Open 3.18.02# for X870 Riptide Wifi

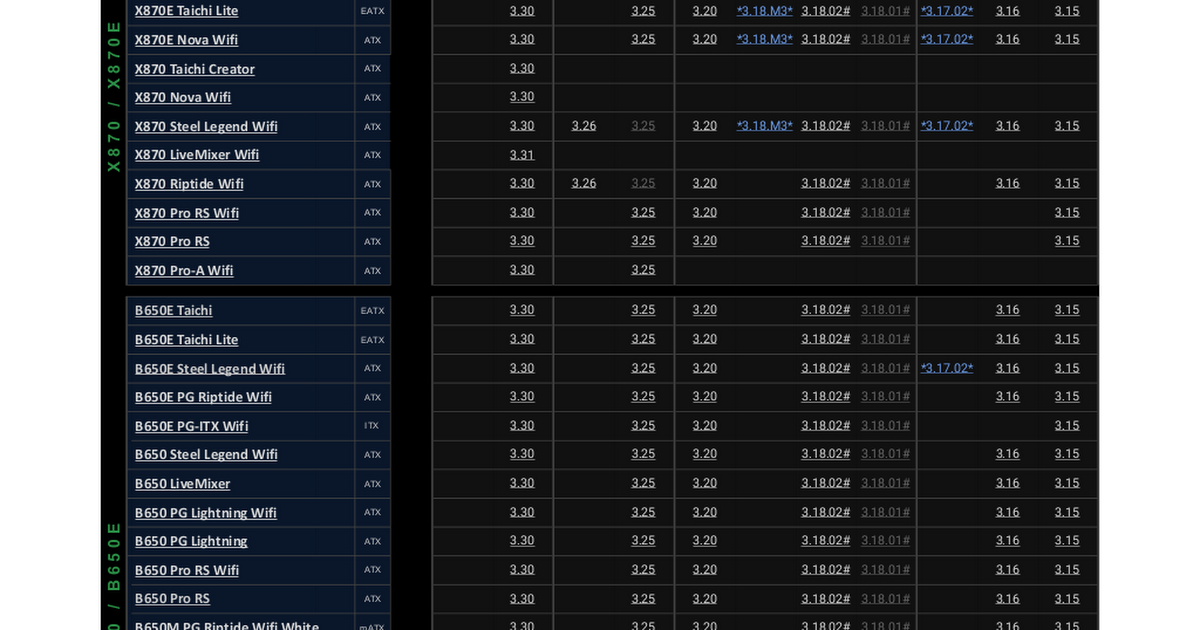point(826,183)
